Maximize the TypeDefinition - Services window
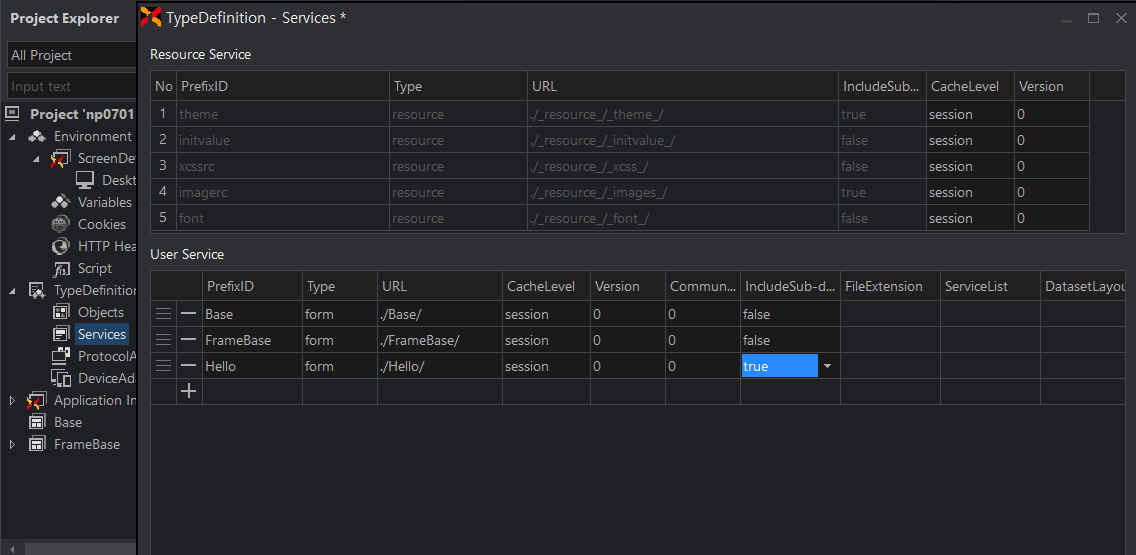This screenshot has height=555, width=1136. click(1093, 18)
